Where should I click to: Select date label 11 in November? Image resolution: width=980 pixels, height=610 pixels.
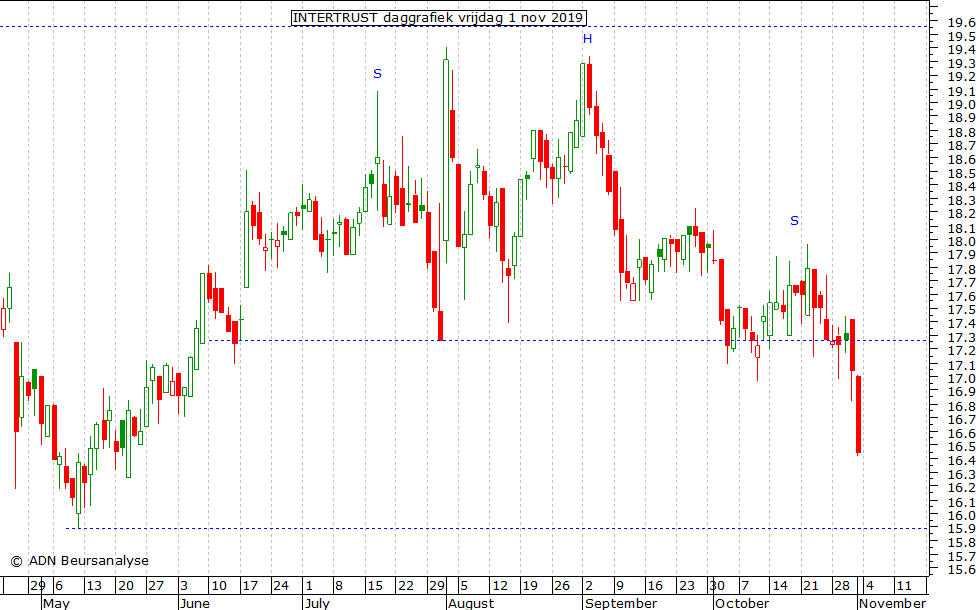coord(904,586)
